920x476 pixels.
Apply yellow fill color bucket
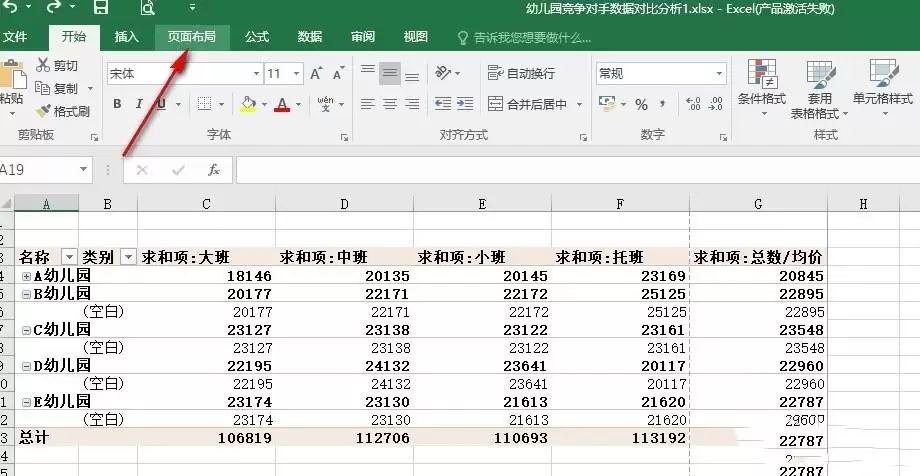[248, 104]
